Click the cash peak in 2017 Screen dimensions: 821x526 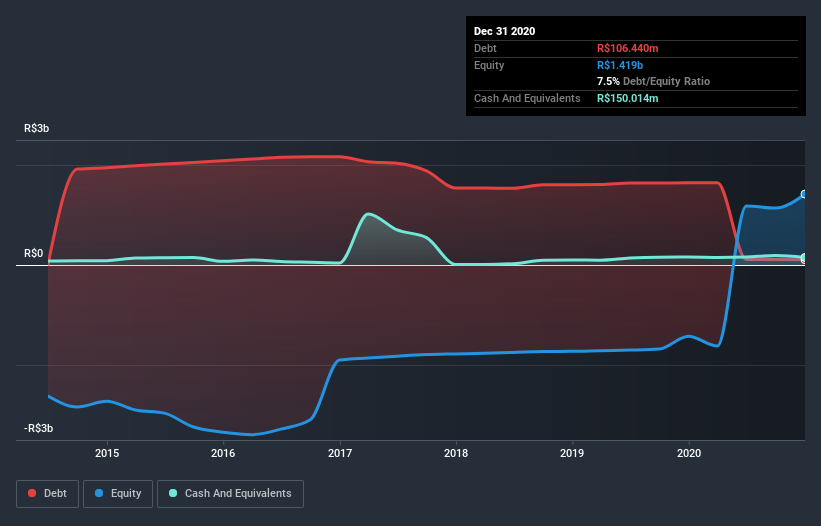369,214
